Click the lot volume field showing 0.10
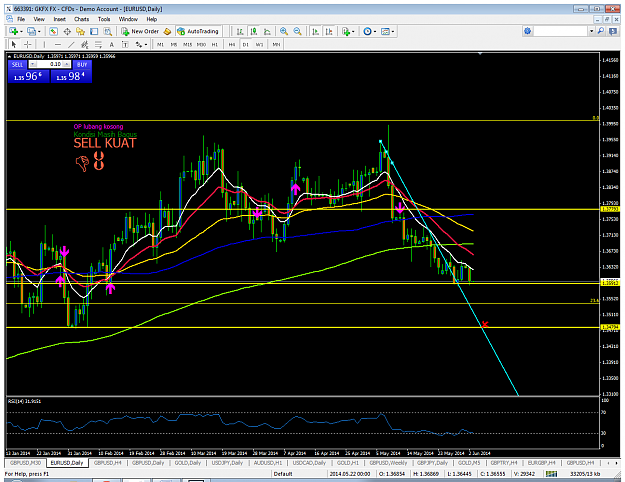 click(50, 64)
